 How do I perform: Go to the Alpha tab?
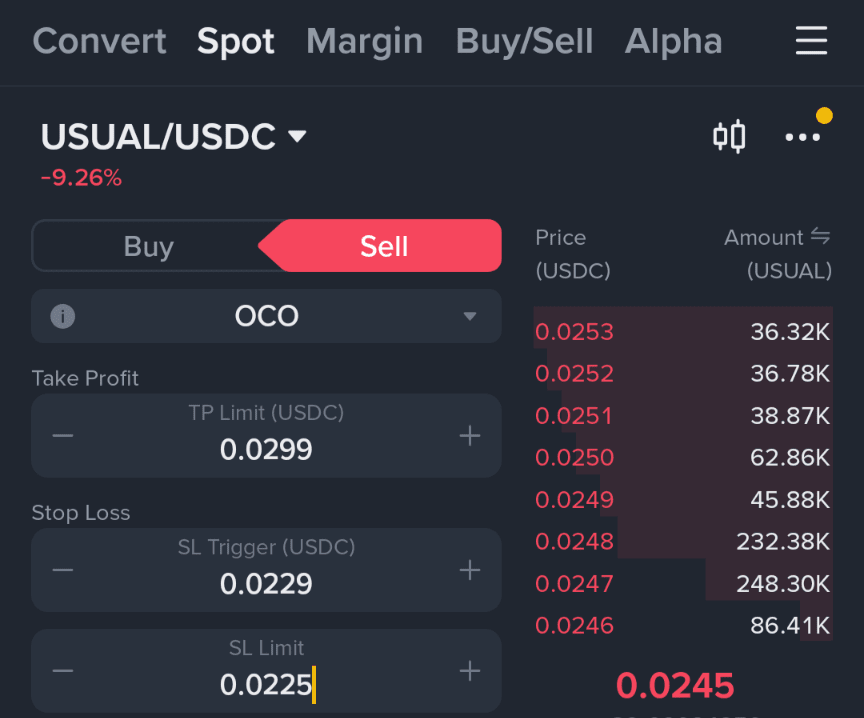coord(673,41)
